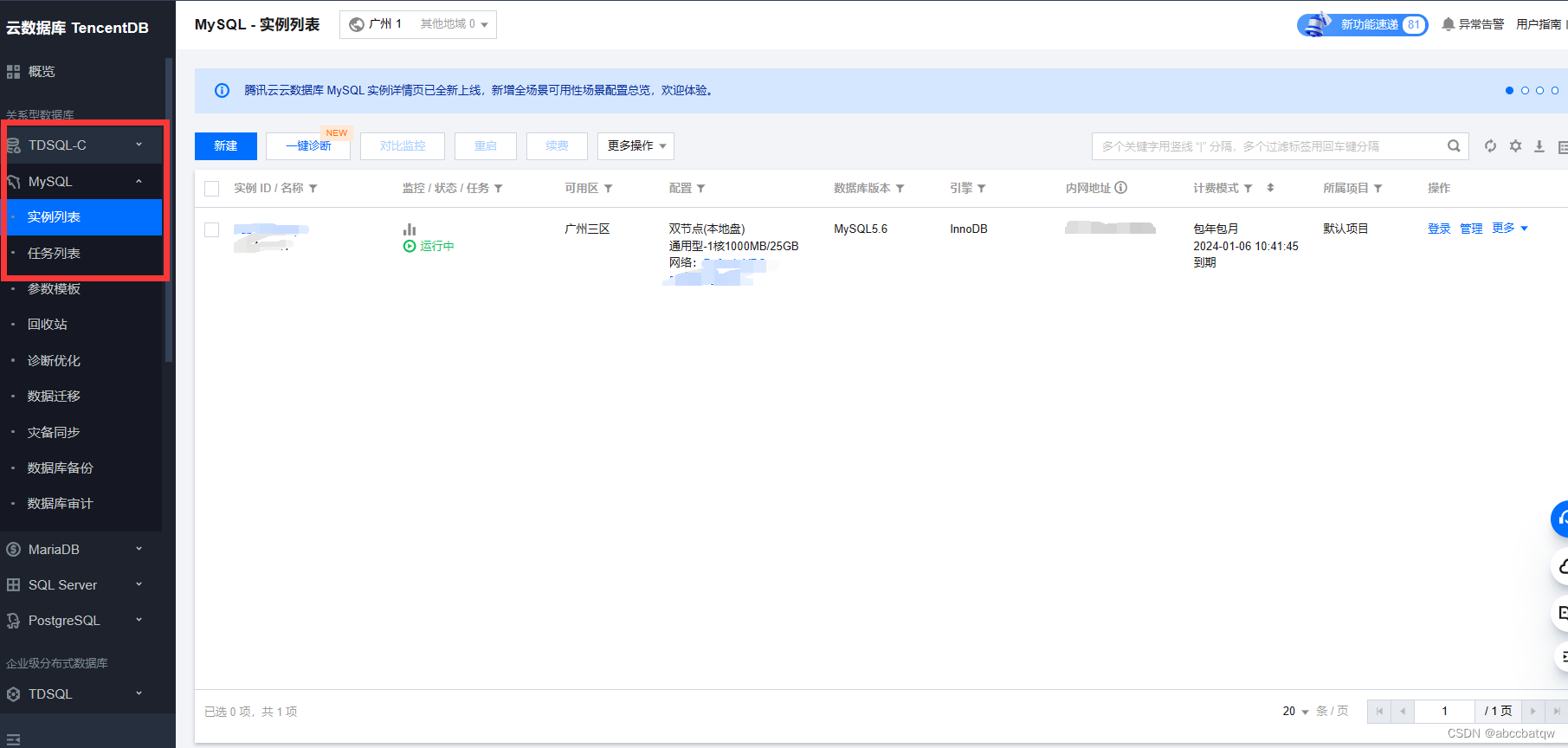Image resolution: width=1568 pixels, height=748 pixels.
Task: Open the 广州 1 region dropdown
Action: (x=418, y=24)
